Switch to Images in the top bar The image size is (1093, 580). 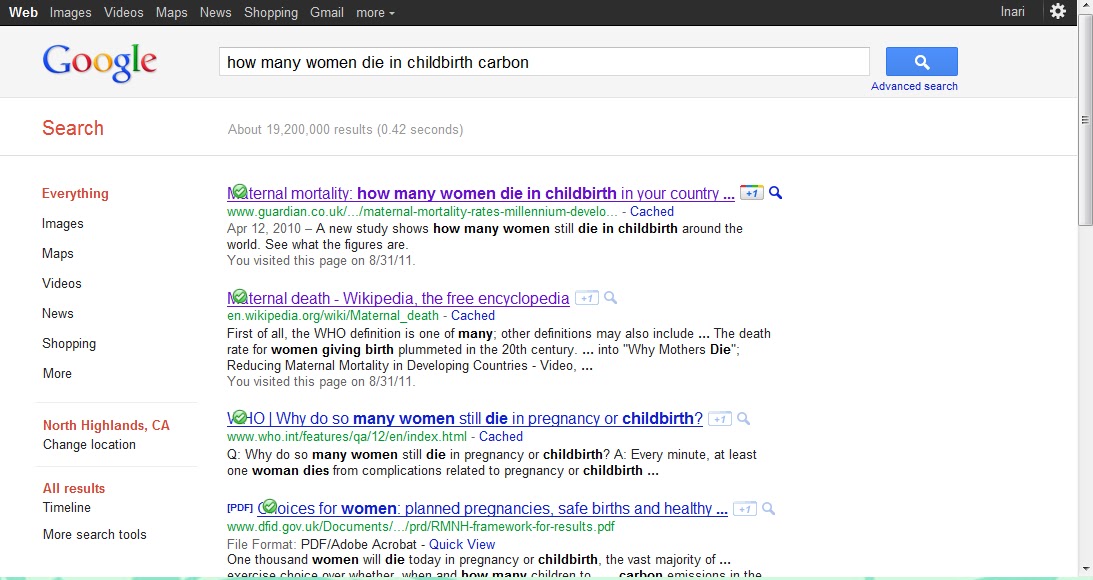70,13
